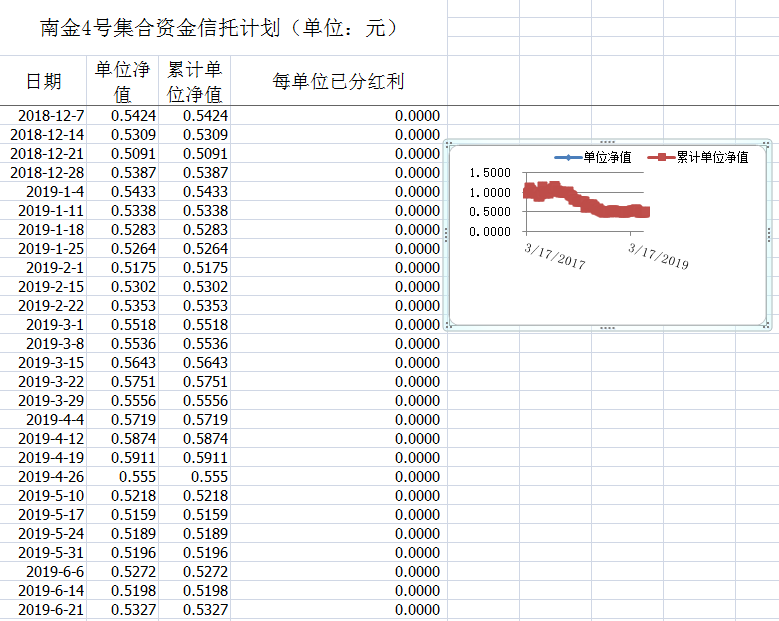Select date cell 2019-6-6
779x621 pixels.
[43, 571]
